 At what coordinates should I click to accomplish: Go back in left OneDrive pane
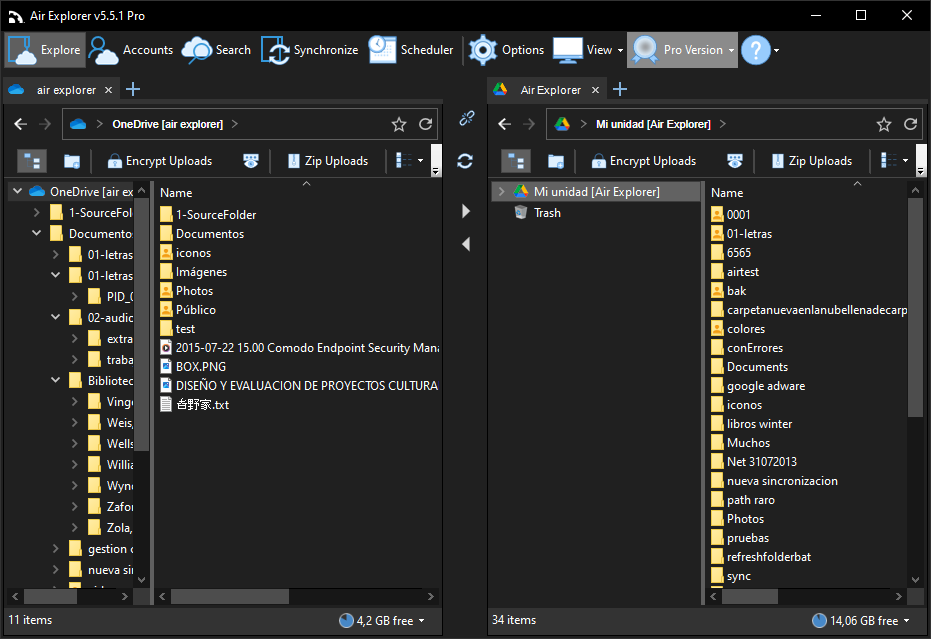(x=21, y=124)
